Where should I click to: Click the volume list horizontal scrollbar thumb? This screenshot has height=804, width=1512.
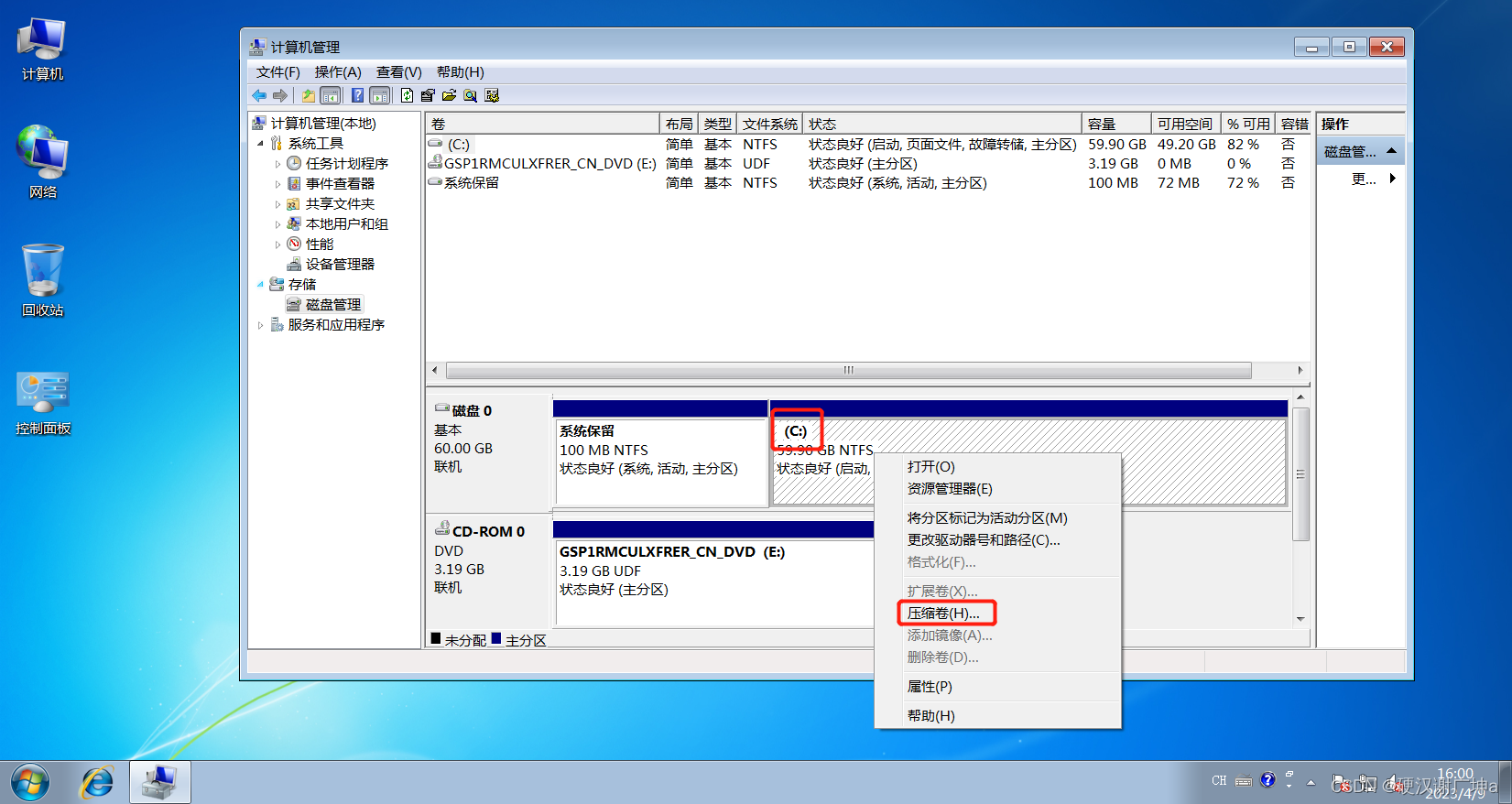[x=849, y=371]
